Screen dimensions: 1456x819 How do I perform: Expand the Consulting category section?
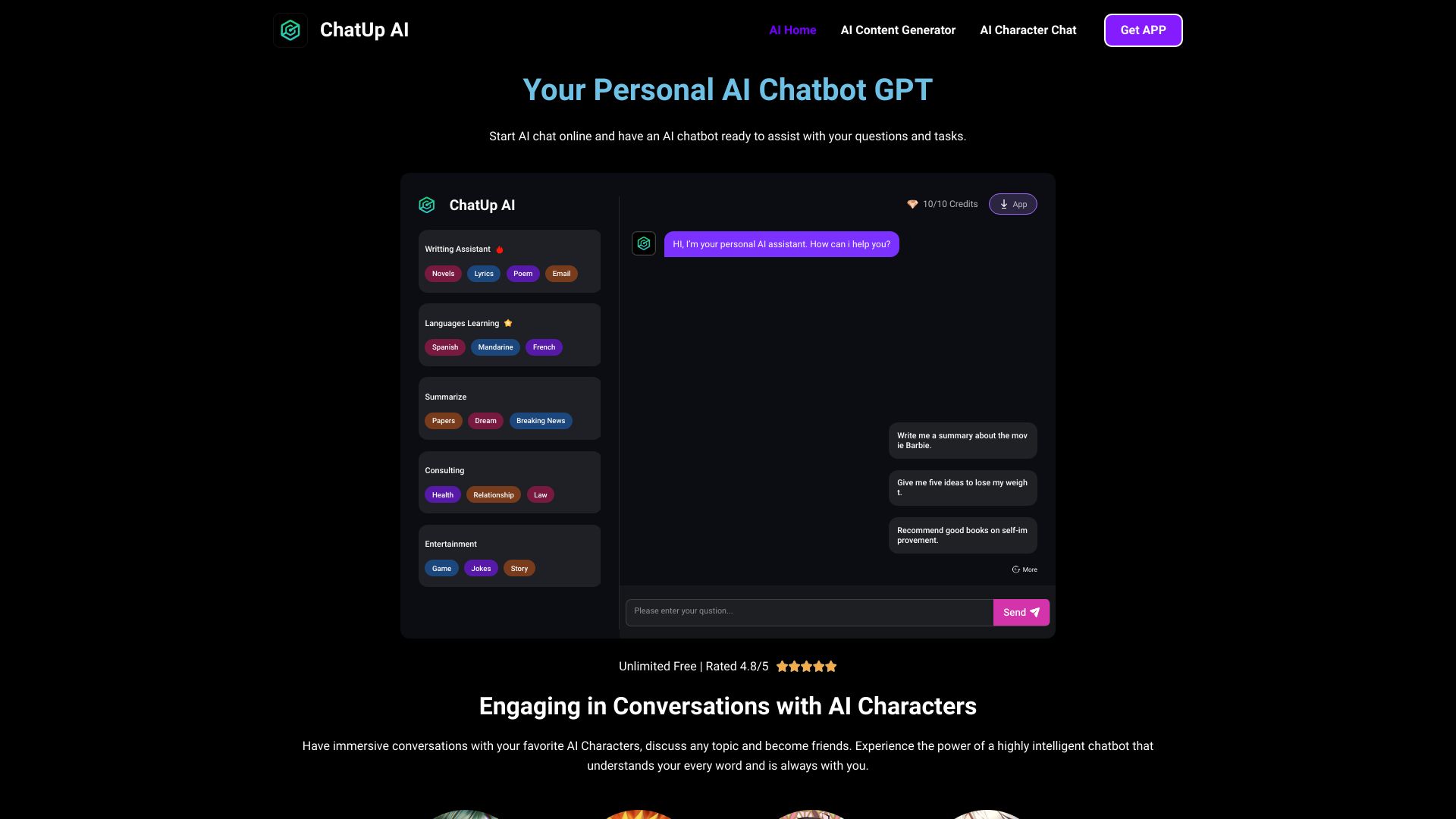[444, 470]
